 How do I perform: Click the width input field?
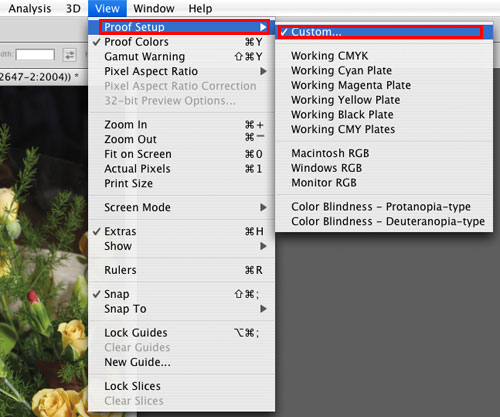click(35, 55)
